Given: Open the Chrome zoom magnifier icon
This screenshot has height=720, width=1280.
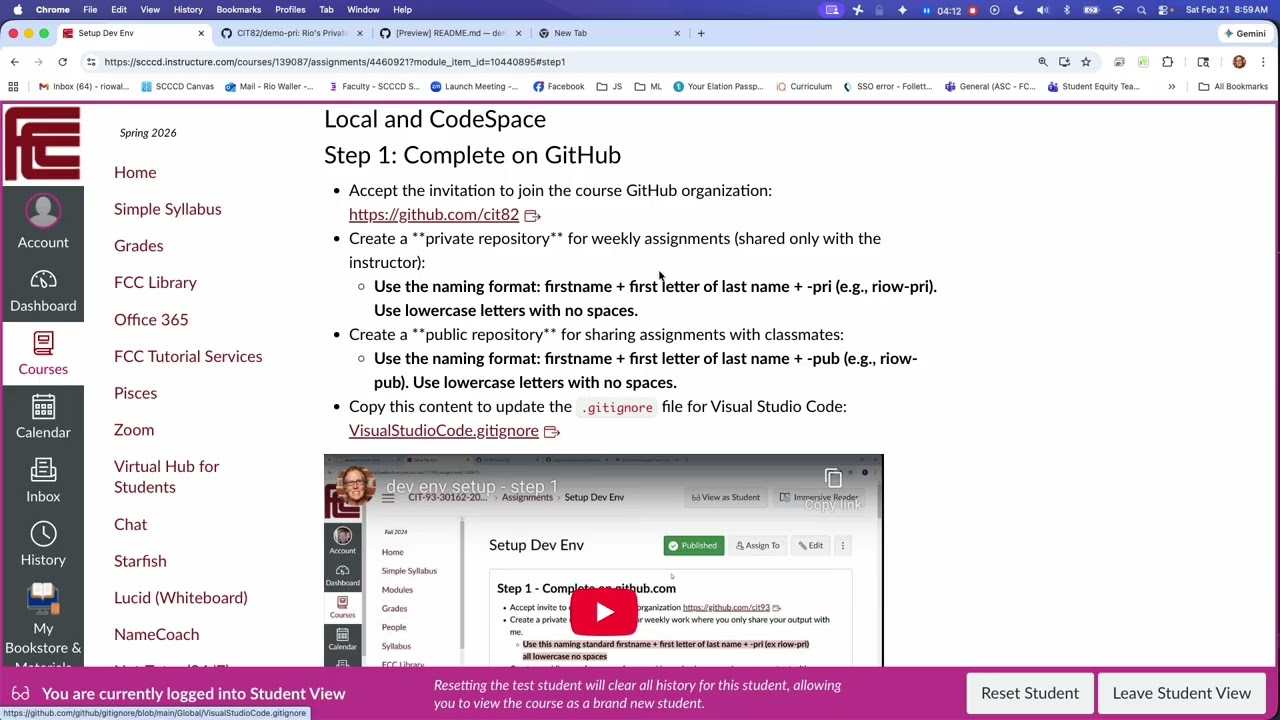Looking at the screenshot, I should tap(1042, 62).
